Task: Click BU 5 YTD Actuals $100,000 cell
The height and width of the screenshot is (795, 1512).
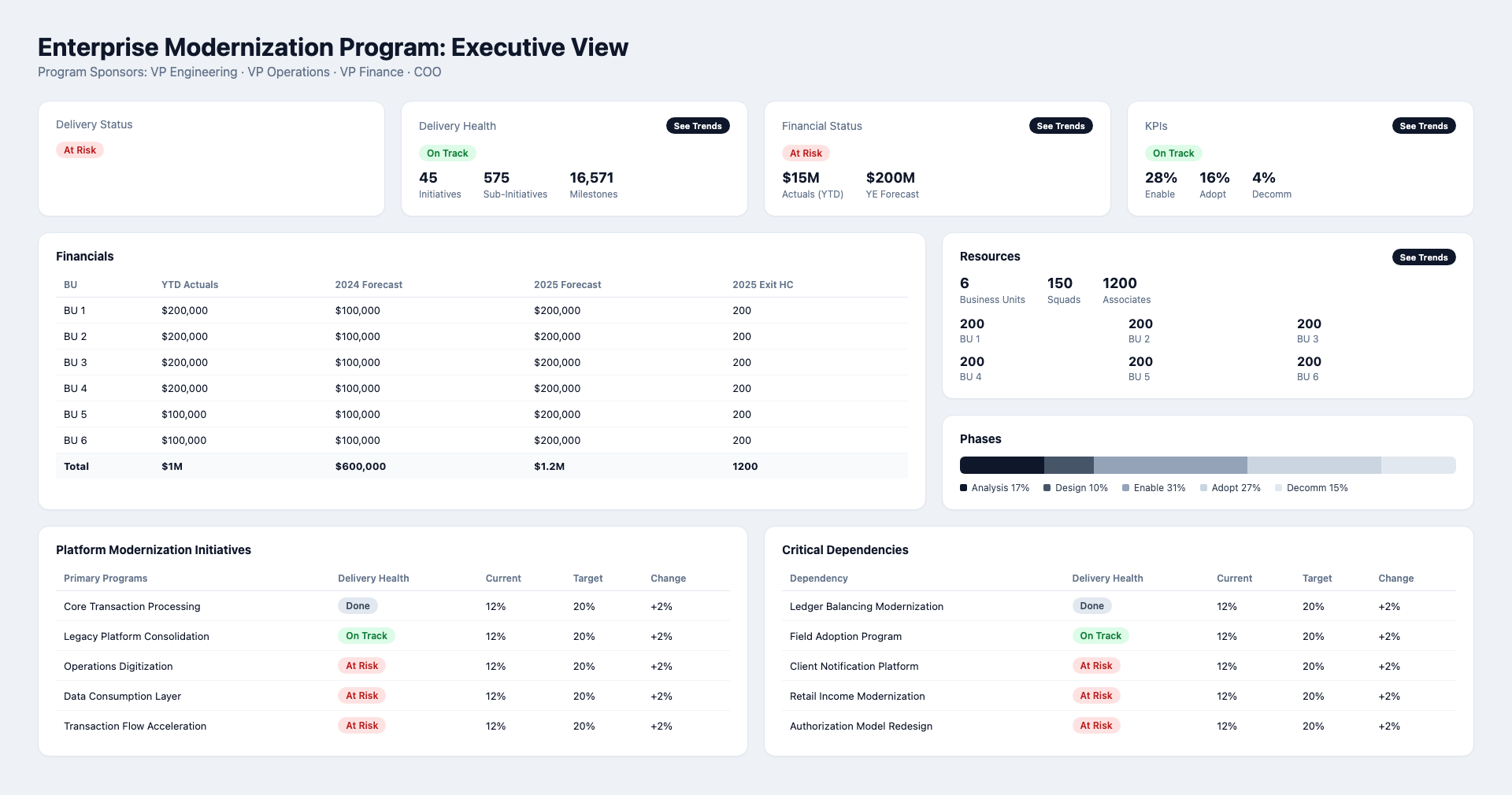Action: click(x=183, y=415)
